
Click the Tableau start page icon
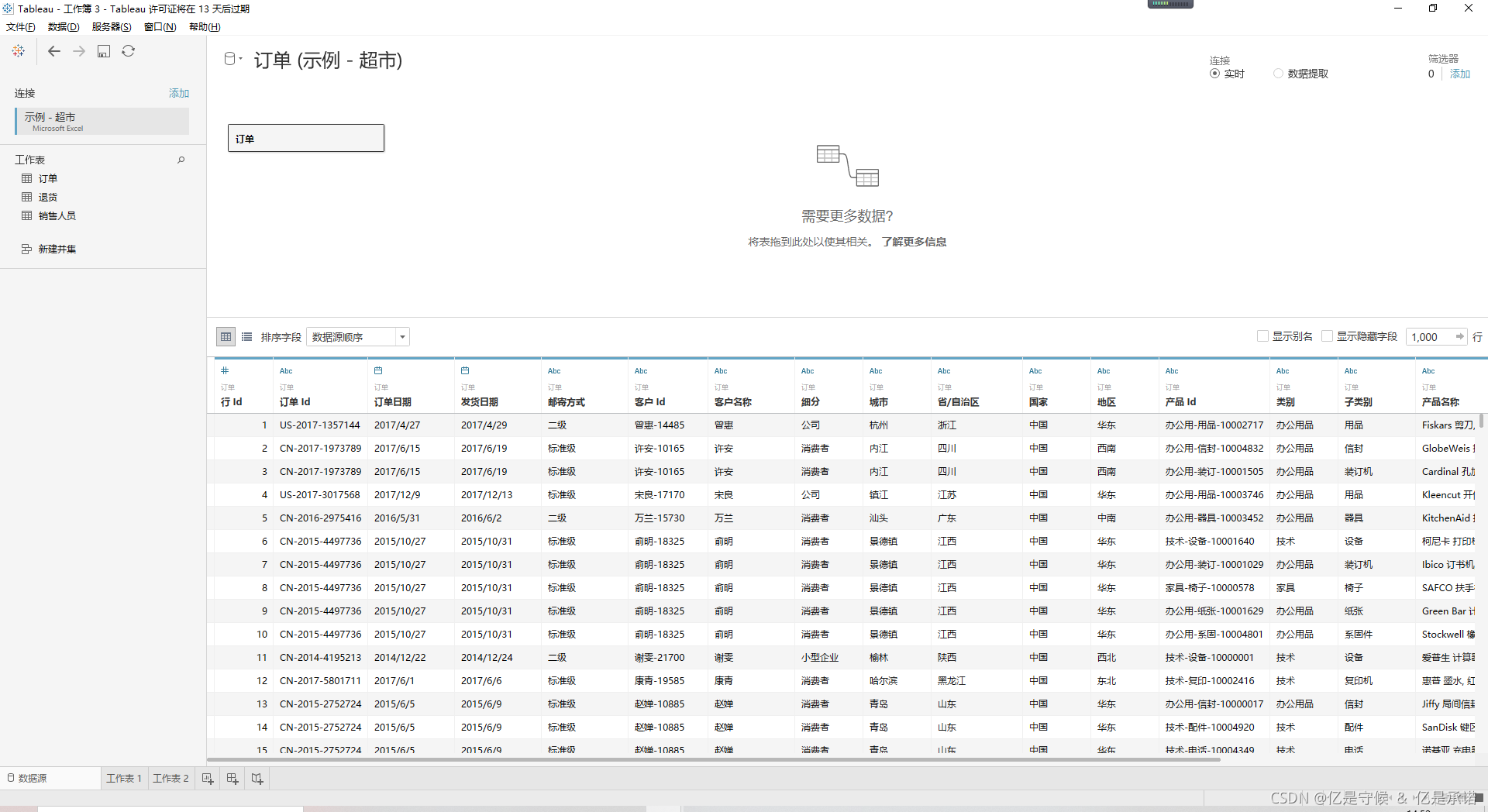tap(19, 51)
